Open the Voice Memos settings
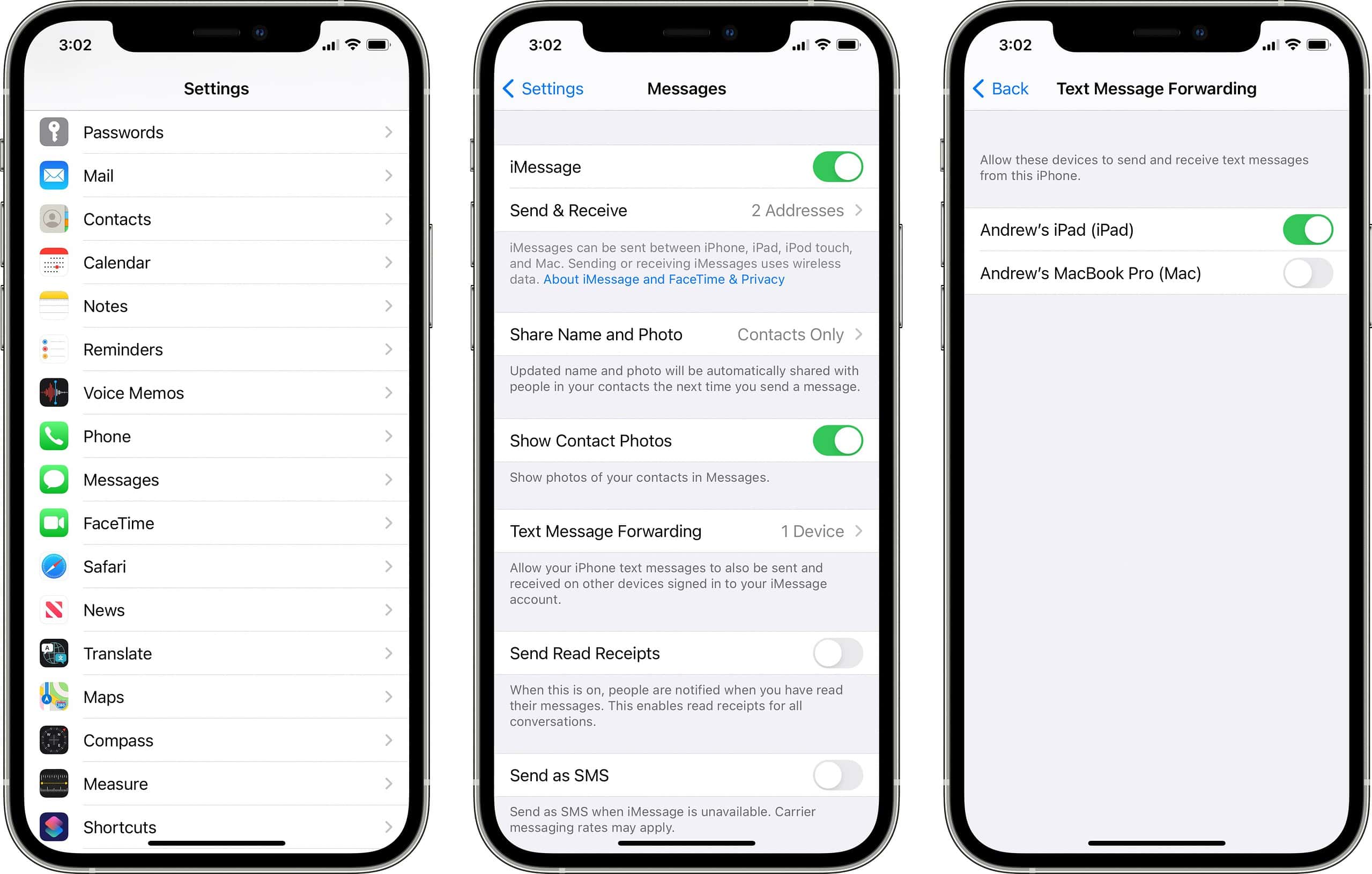Viewport: 1372px width, 874px height. pyautogui.click(x=215, y=393)
